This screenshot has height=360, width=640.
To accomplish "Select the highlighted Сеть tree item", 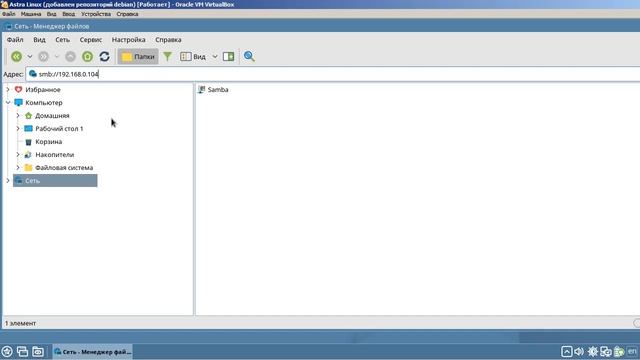I will 55,180.
